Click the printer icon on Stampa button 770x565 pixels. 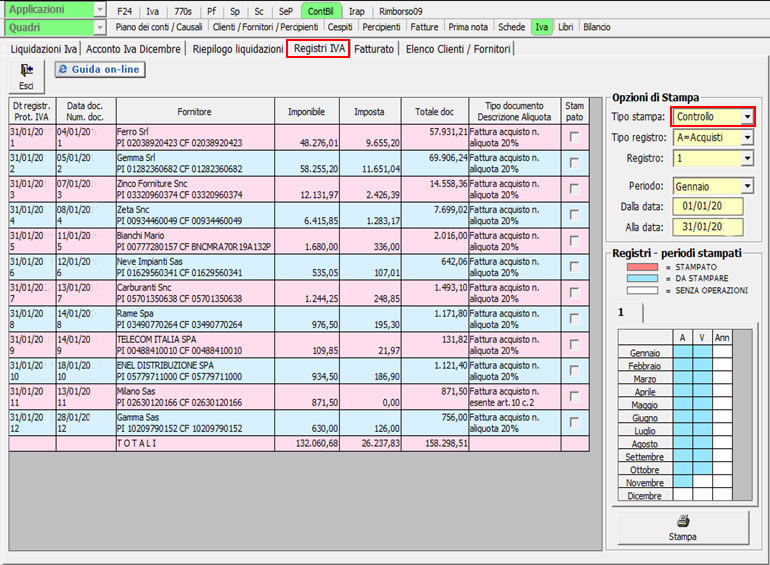click(x=683, y=521)
